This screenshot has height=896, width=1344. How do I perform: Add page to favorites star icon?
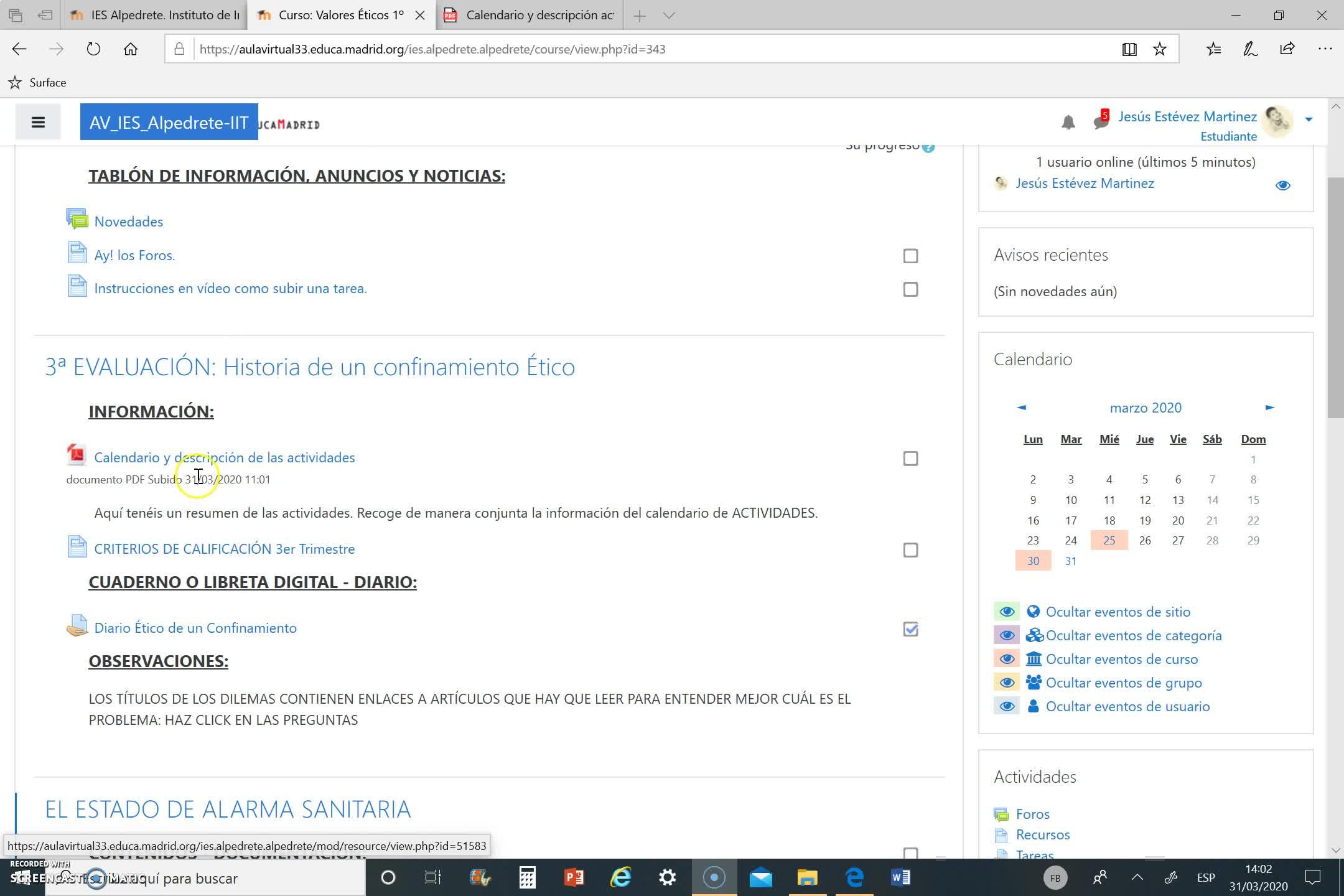(1160, 49)
